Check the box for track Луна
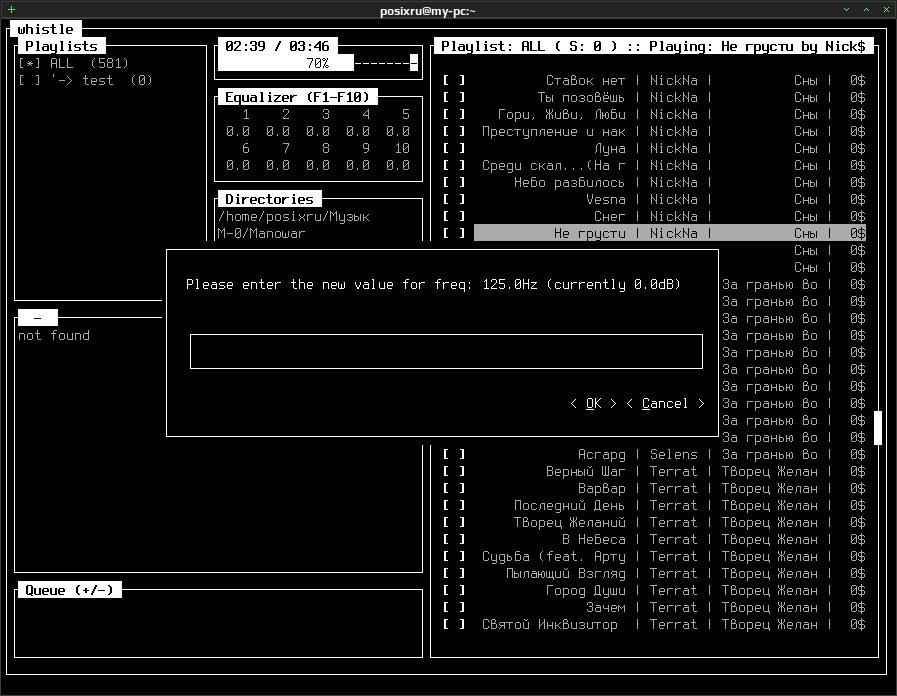This screenshot has height=696, width=897. (454, 149)
